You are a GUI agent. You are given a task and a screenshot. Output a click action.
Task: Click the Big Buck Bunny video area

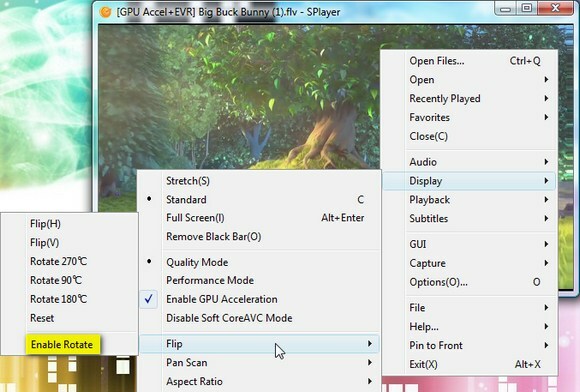(239, 96)
